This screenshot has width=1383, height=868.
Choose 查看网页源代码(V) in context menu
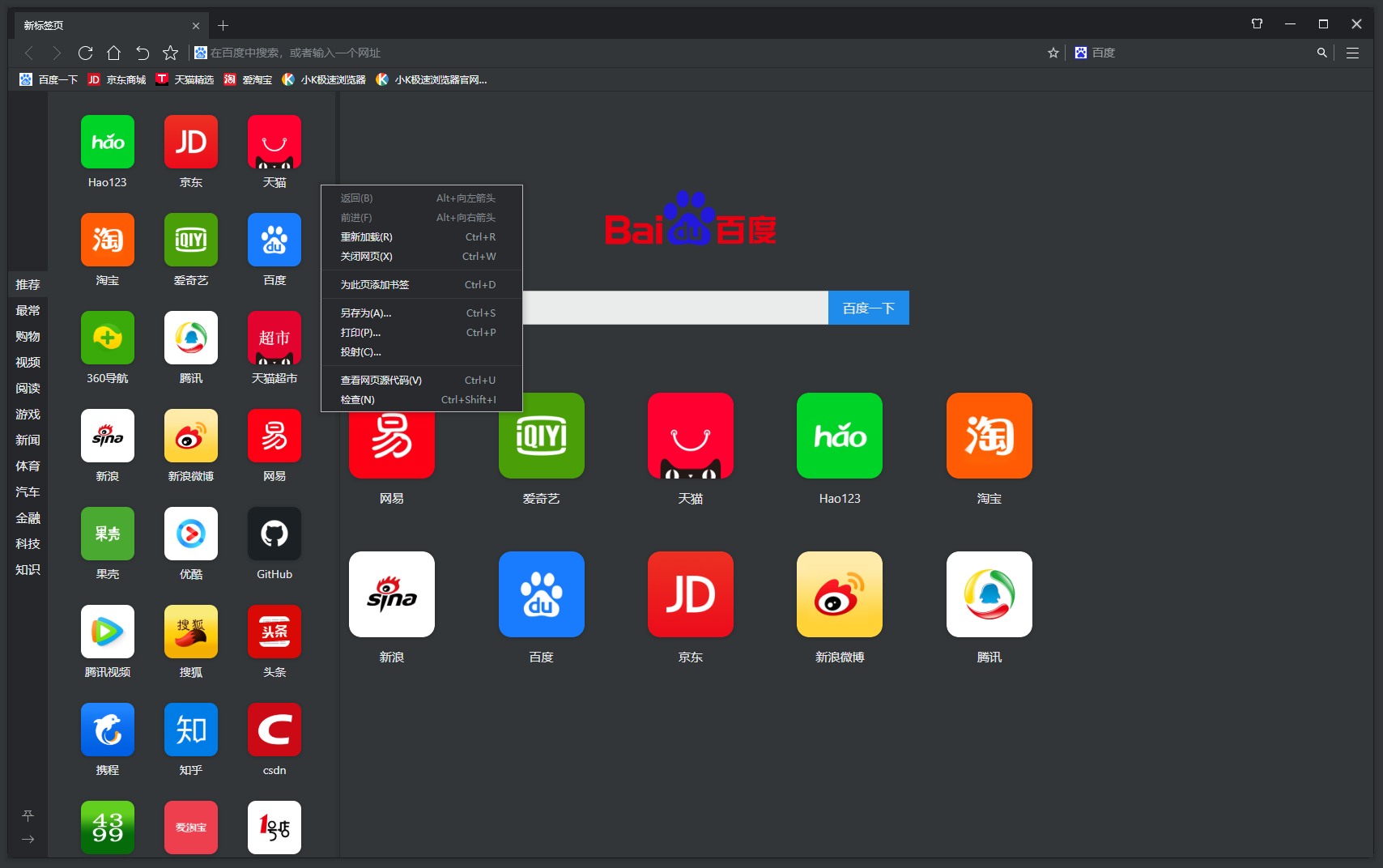pos(421,381)
